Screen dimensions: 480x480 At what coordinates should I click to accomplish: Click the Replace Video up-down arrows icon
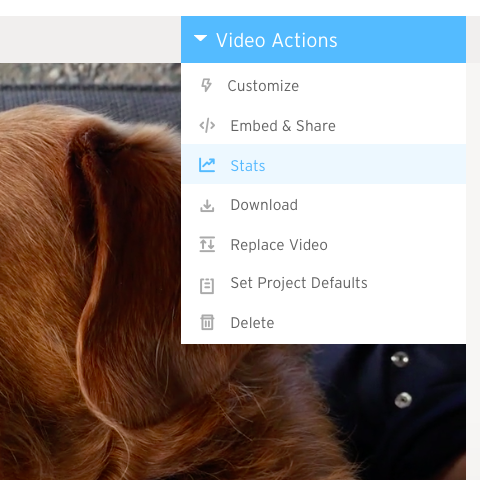pos(207,244)
